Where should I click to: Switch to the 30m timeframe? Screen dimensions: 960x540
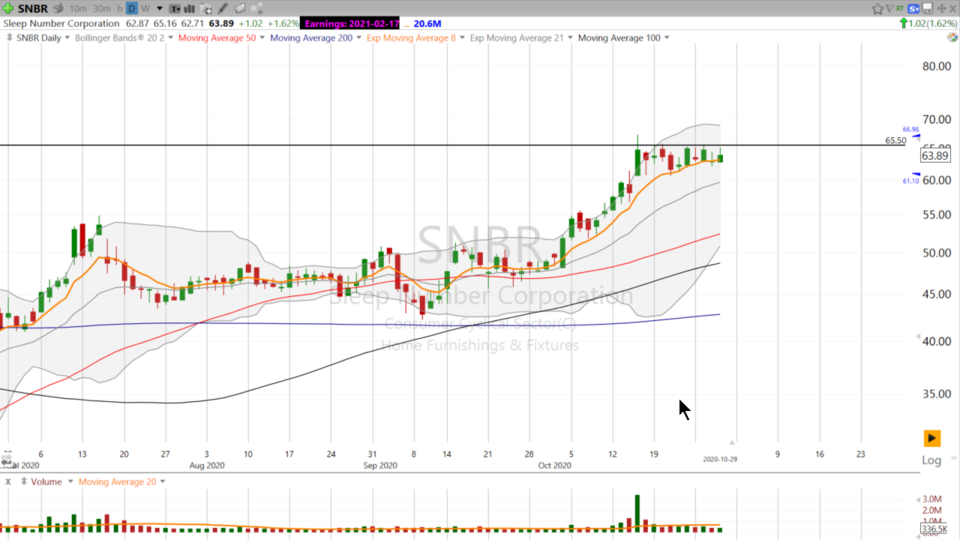click(102, 9)
